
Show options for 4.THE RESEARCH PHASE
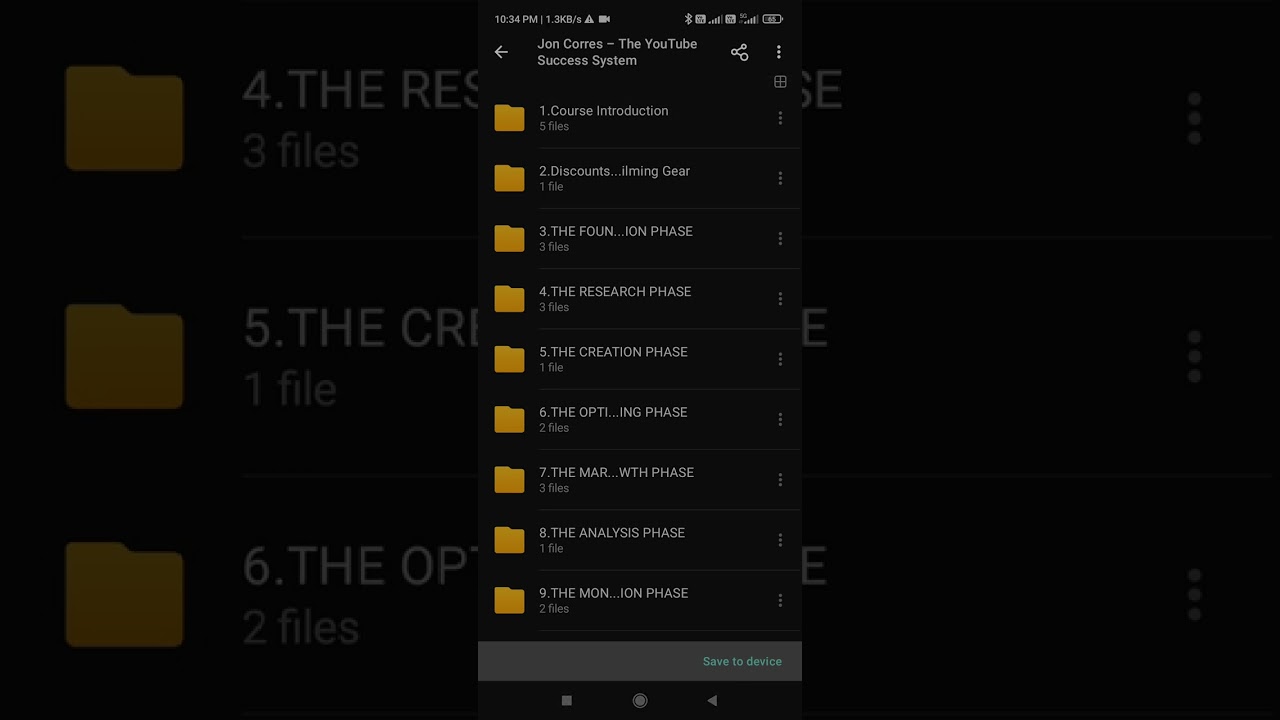tap(780, 299)
